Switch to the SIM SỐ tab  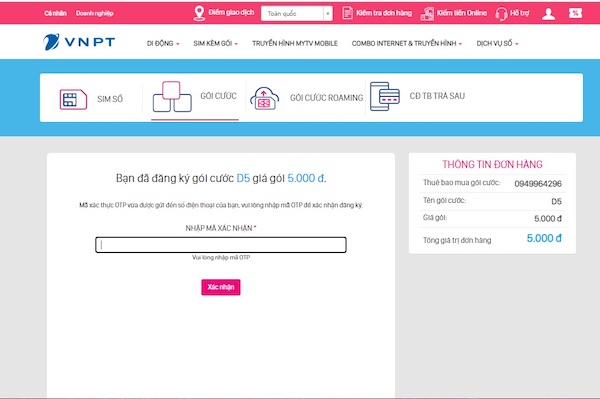110,99
